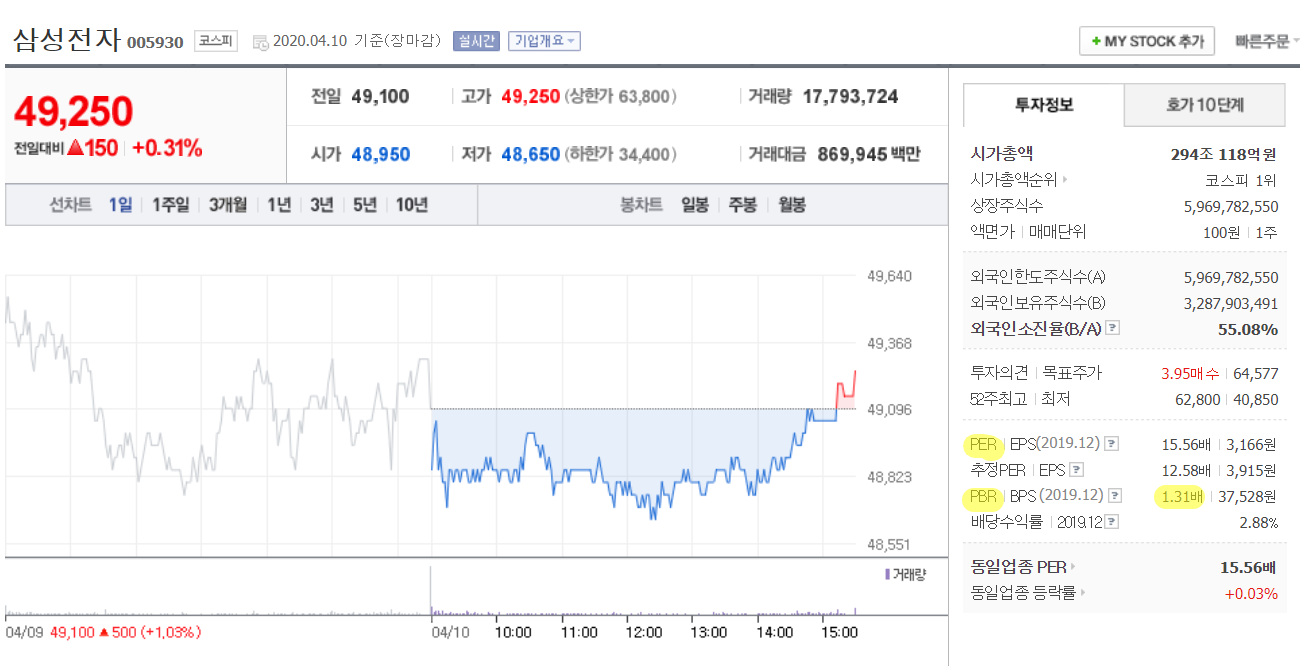
Task: Switch to 일봉 daily candle chart
Action: [x=695, y=205]
